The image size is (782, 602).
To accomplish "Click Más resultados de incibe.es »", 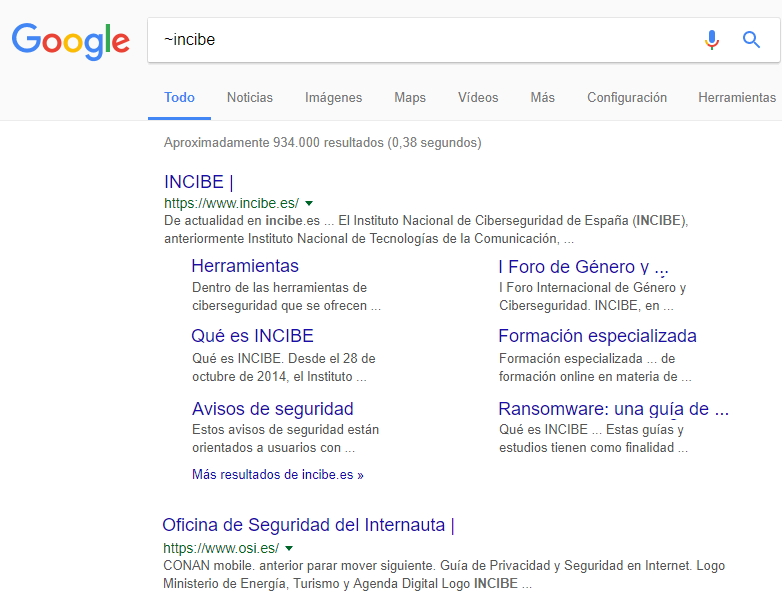I will 278,474.
